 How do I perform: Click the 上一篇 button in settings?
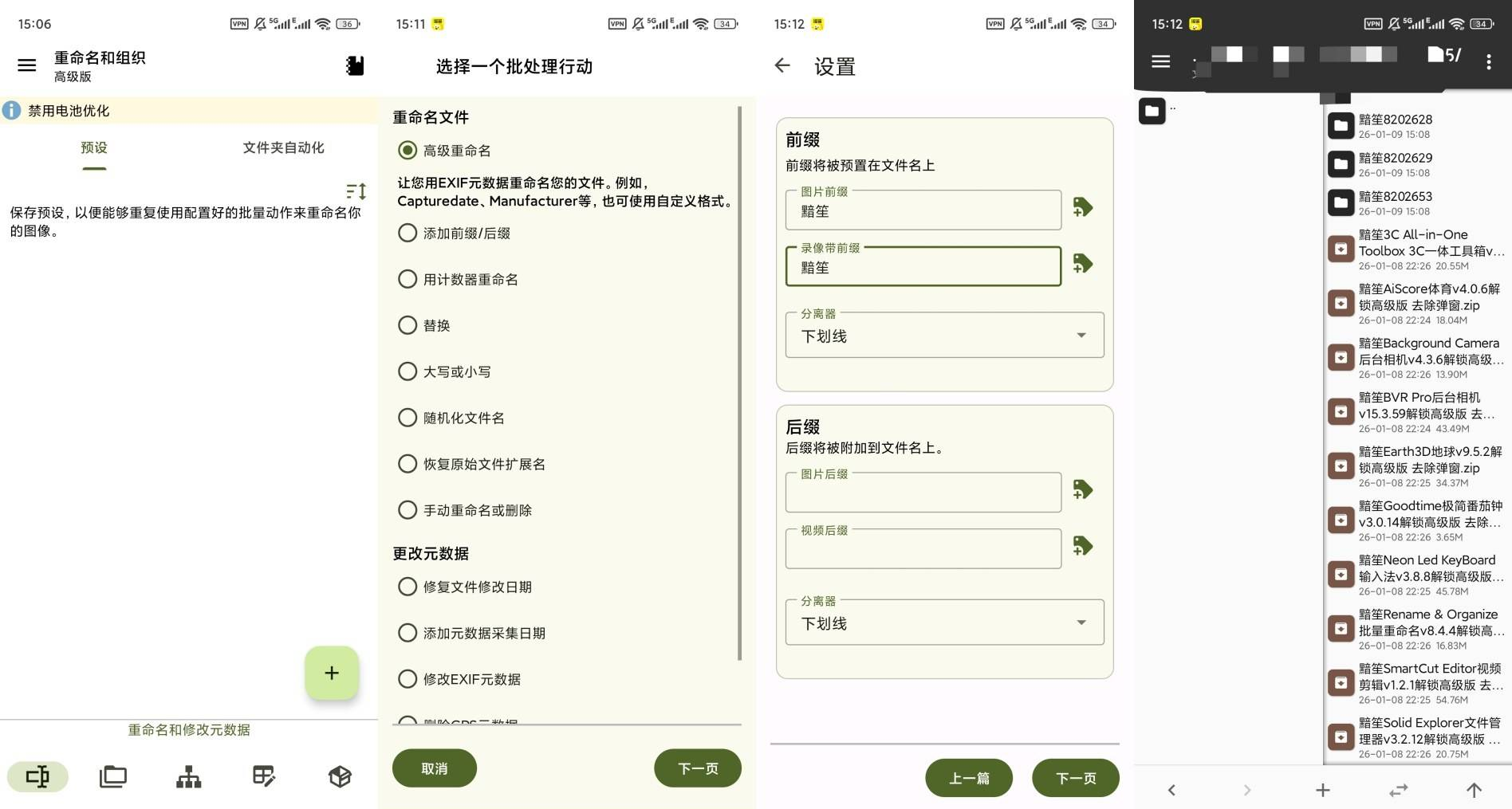(x=969, y=778)
